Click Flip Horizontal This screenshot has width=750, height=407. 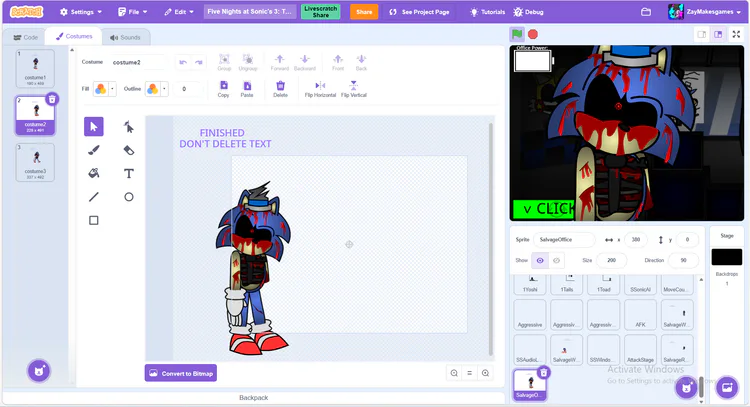point(320,88)
